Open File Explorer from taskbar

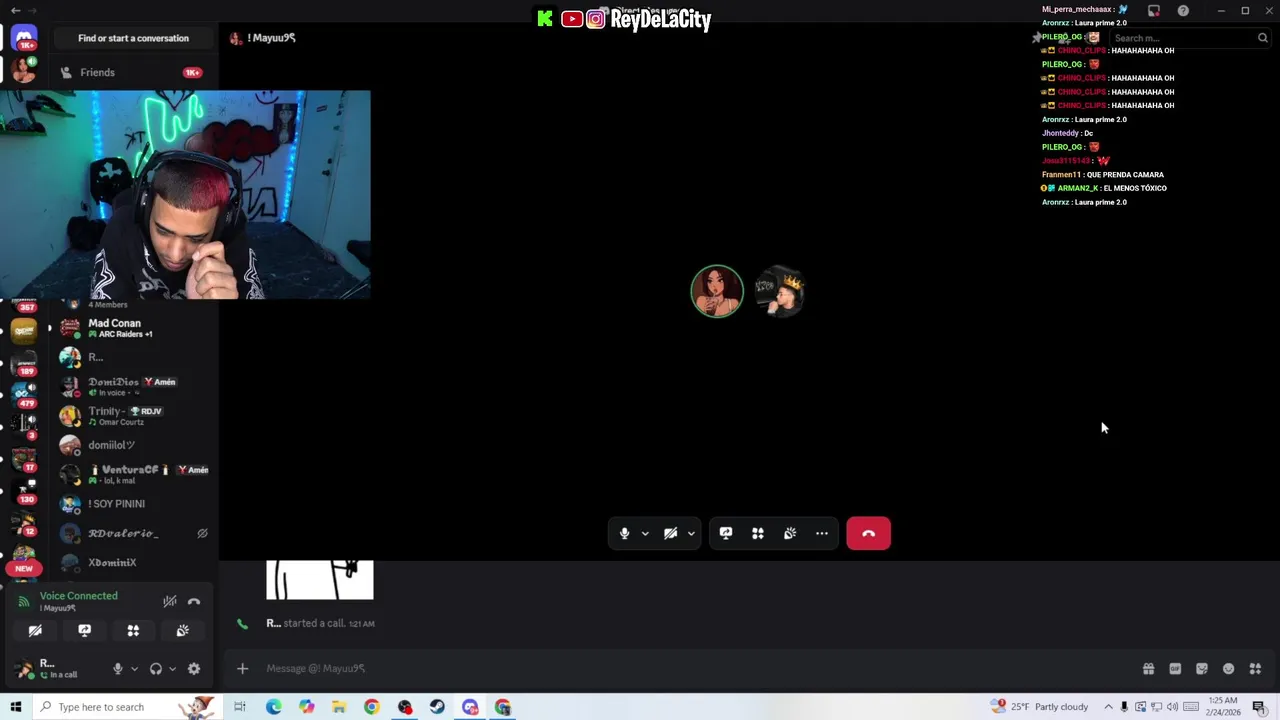pyautogui.click(x=339, y=707)
